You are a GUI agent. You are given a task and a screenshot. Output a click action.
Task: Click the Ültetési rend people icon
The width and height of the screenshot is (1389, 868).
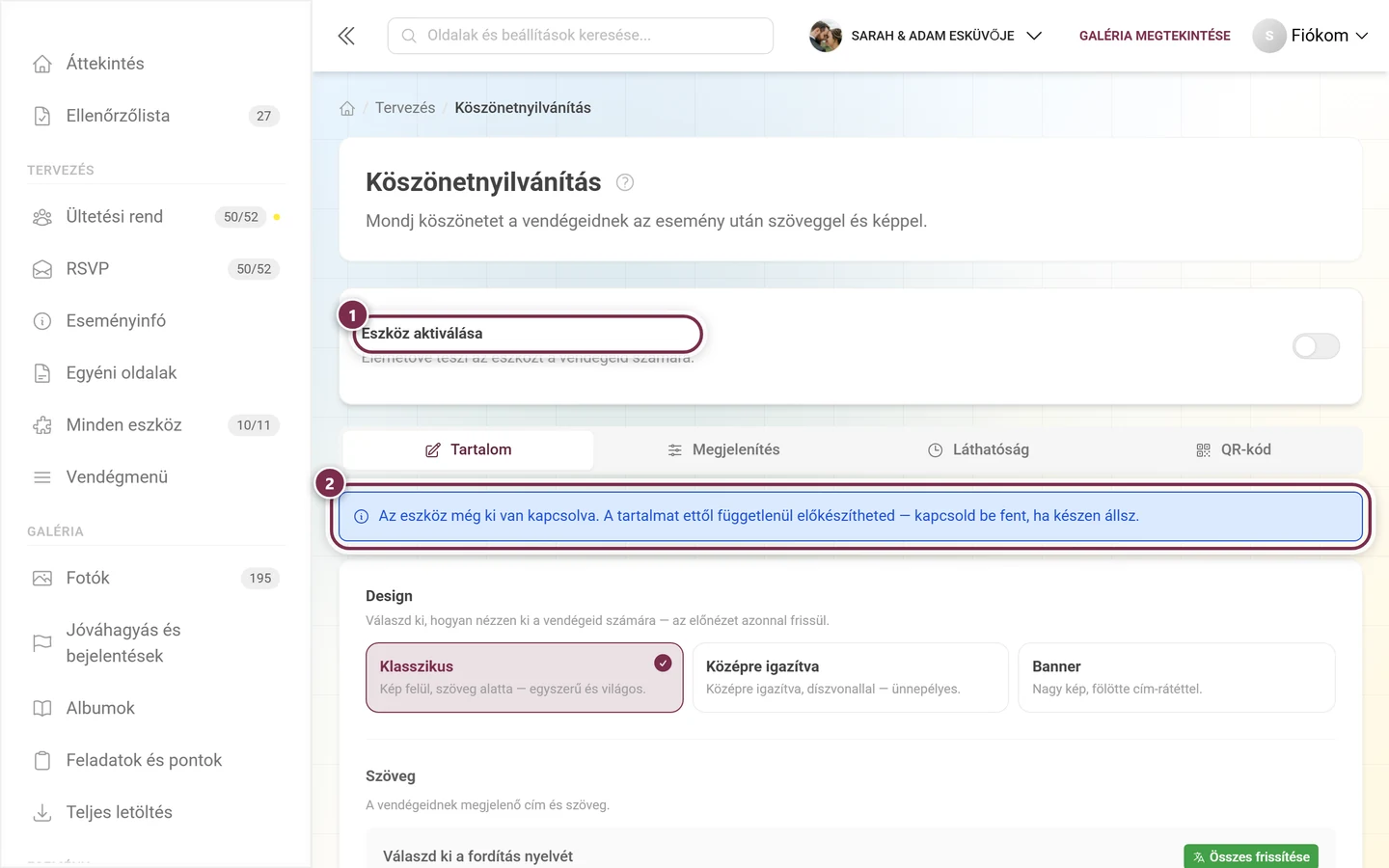tap(42, 217)
